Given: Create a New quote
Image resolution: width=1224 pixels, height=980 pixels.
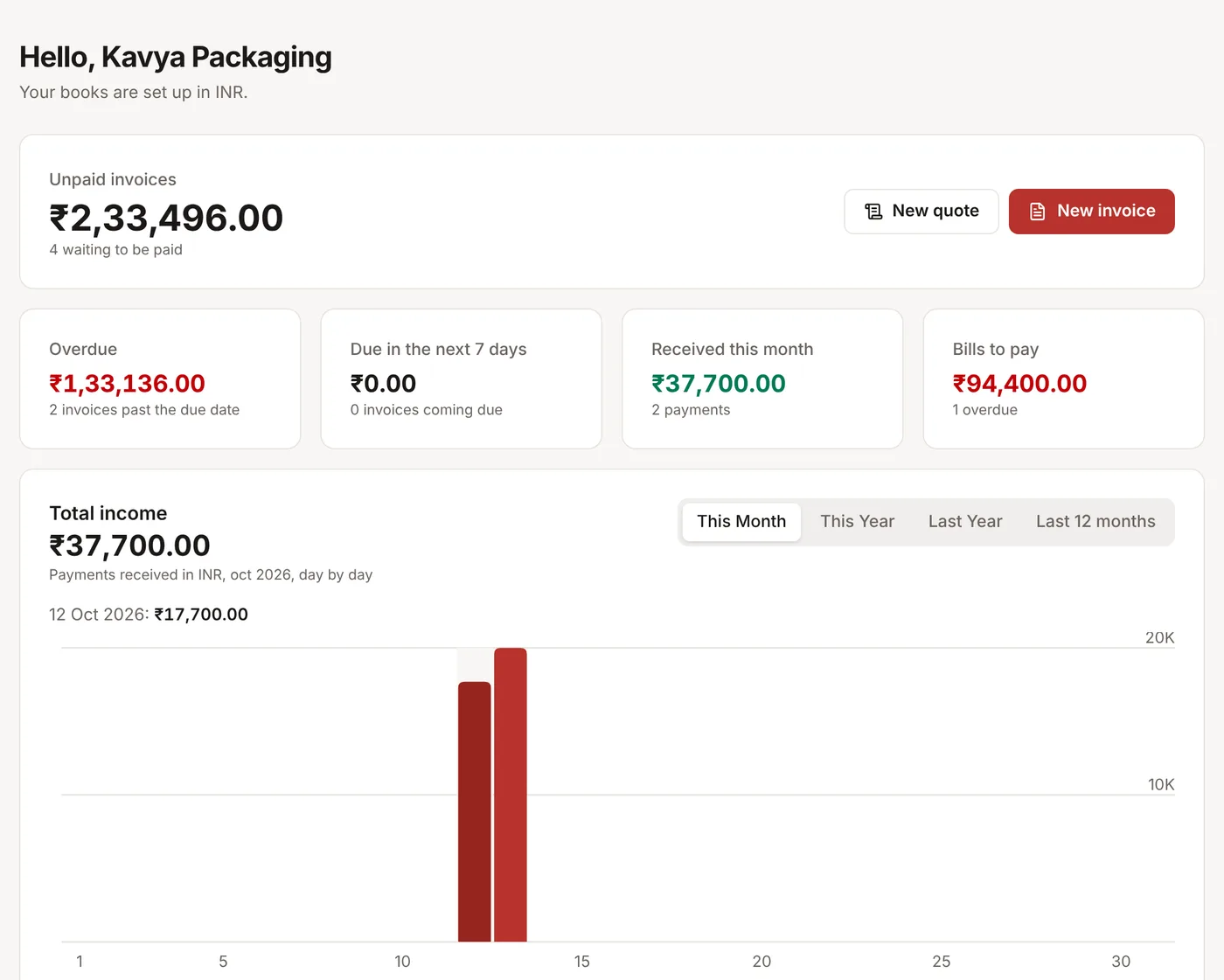Looking at the screenshot, I should coord(921,212).
